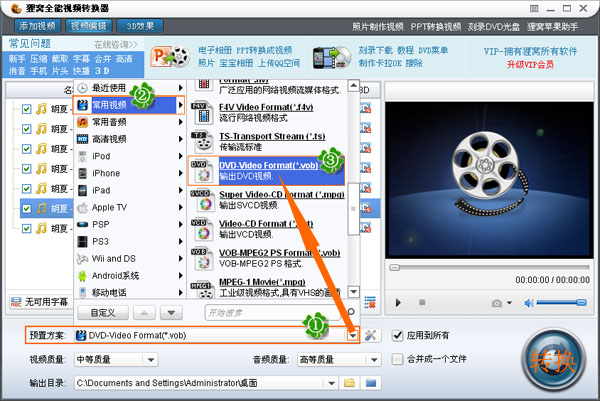Enable the 合并成一个文件 checkbox
The image size is (600, 401).
click(398, 359)
